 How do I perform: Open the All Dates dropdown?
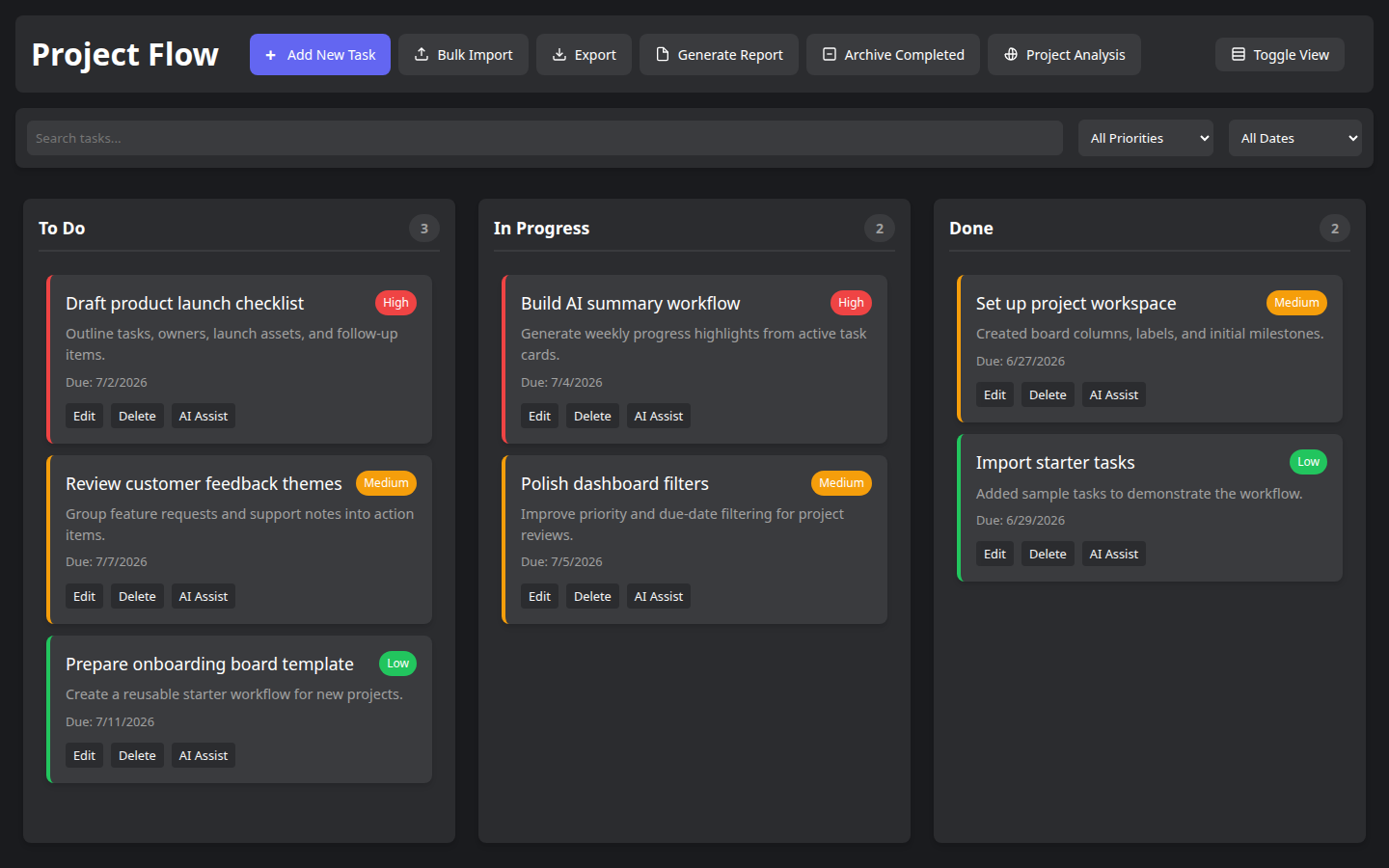point(1295,138)
